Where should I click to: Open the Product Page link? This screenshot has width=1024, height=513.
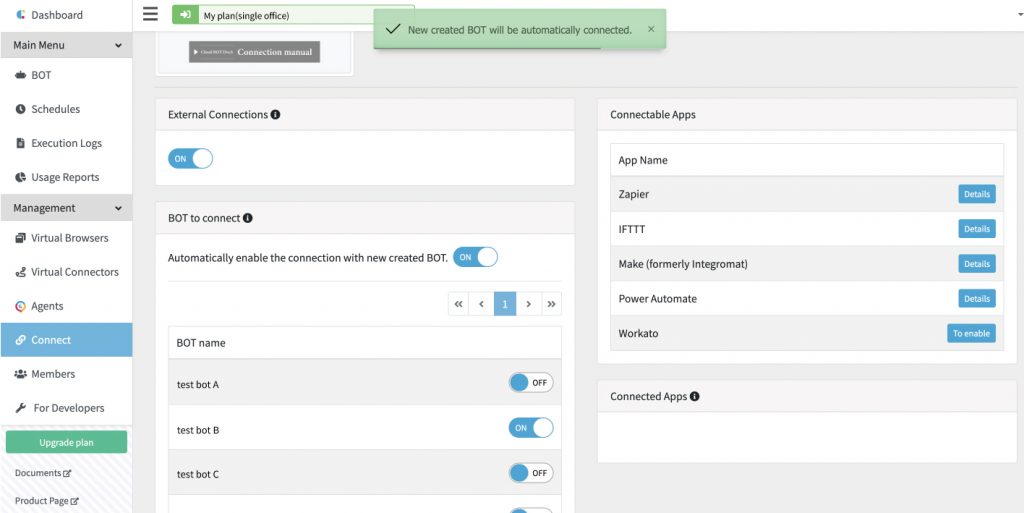point(46,501)
